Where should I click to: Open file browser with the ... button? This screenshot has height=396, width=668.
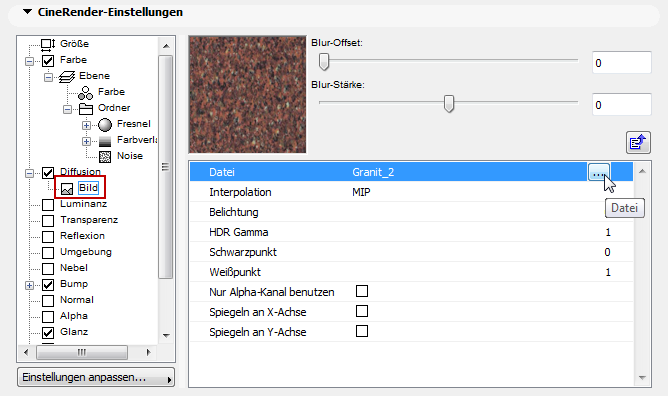[599, 172]
